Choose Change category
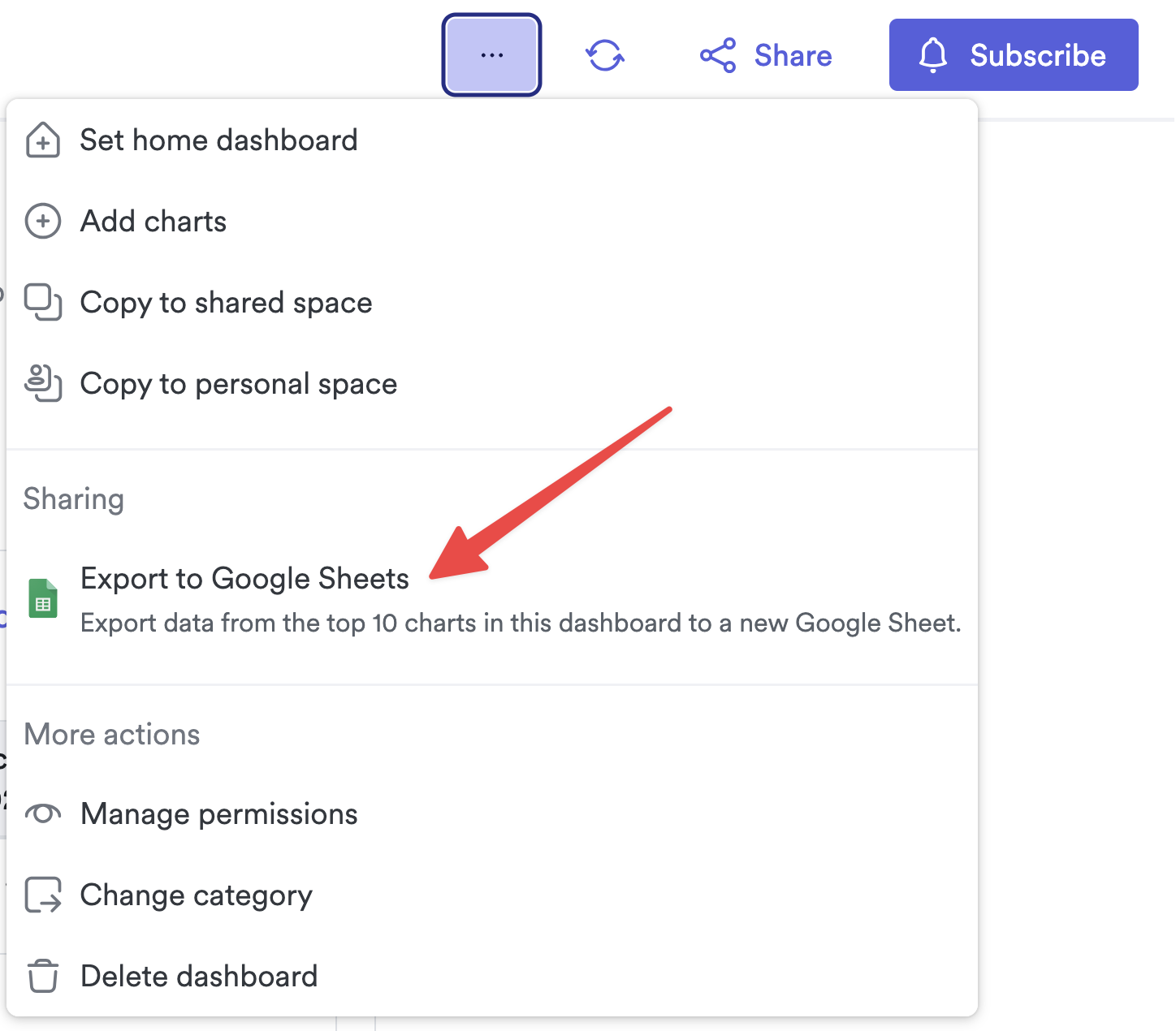Viewport: 1176px width, 1031px height. point(196,895)
